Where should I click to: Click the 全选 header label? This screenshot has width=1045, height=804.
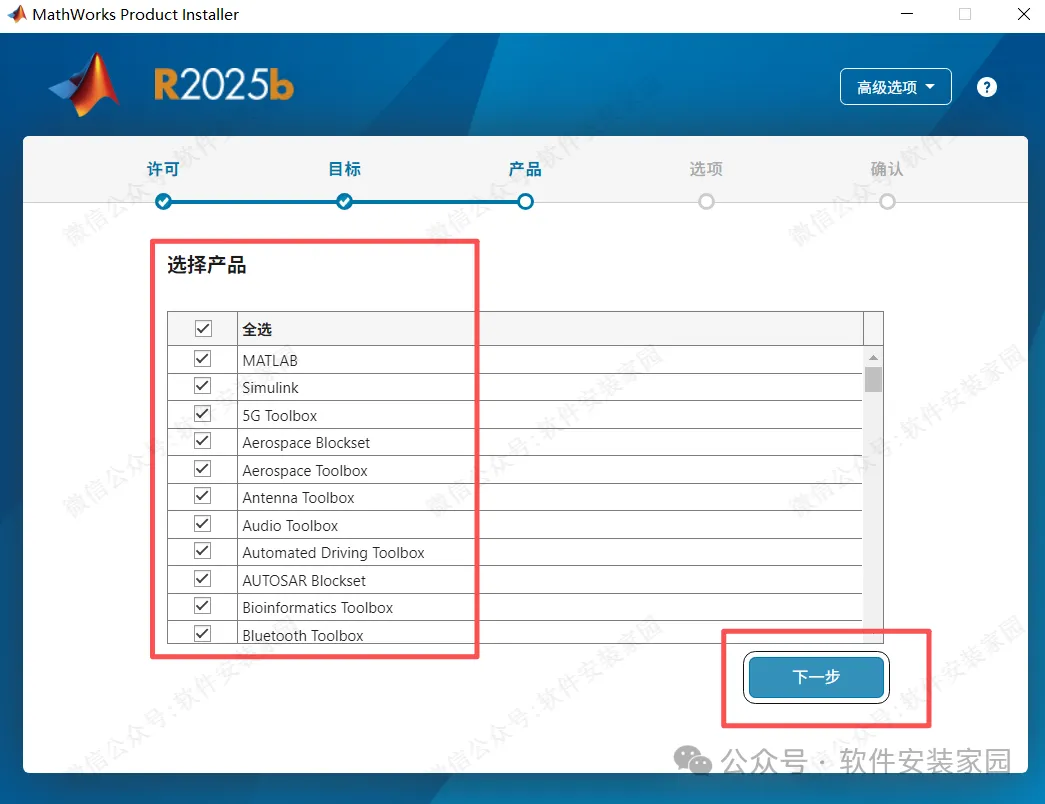tap(257, 329)
